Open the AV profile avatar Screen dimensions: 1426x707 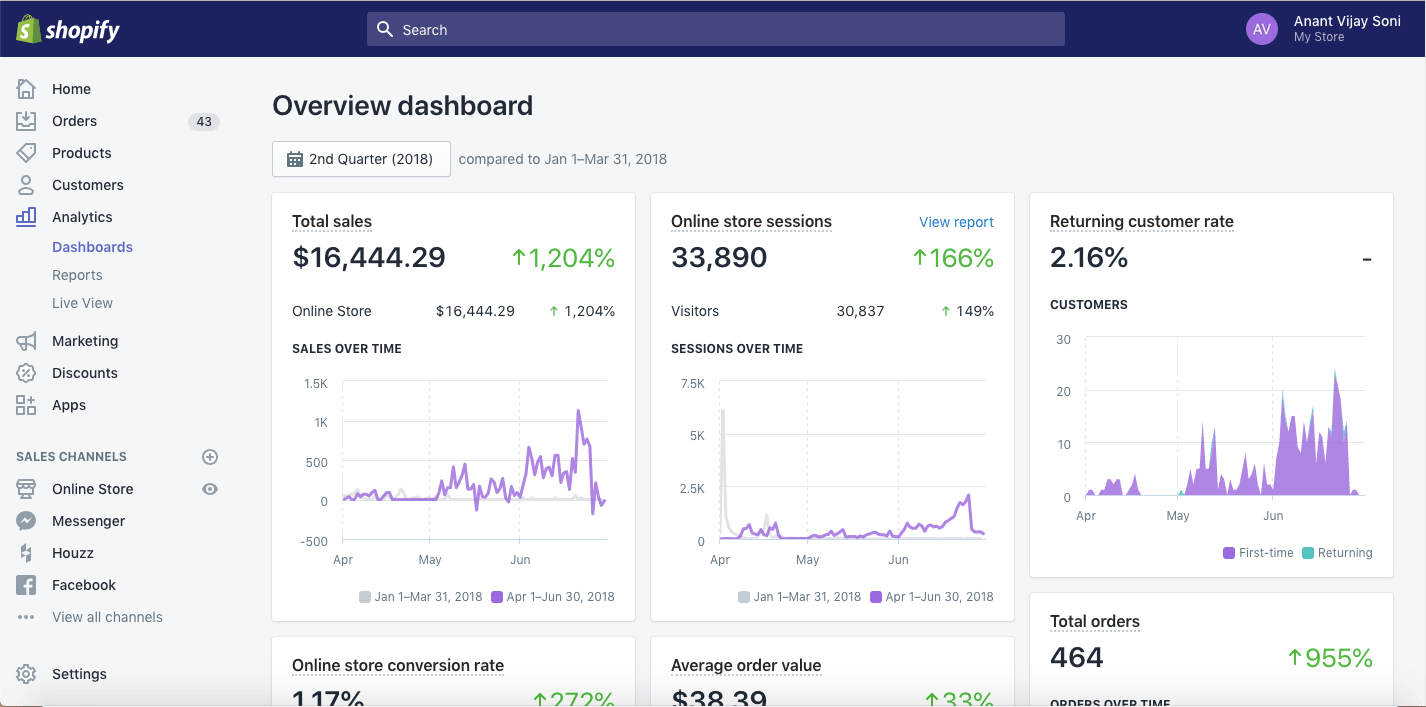(x=1262, y=29)
